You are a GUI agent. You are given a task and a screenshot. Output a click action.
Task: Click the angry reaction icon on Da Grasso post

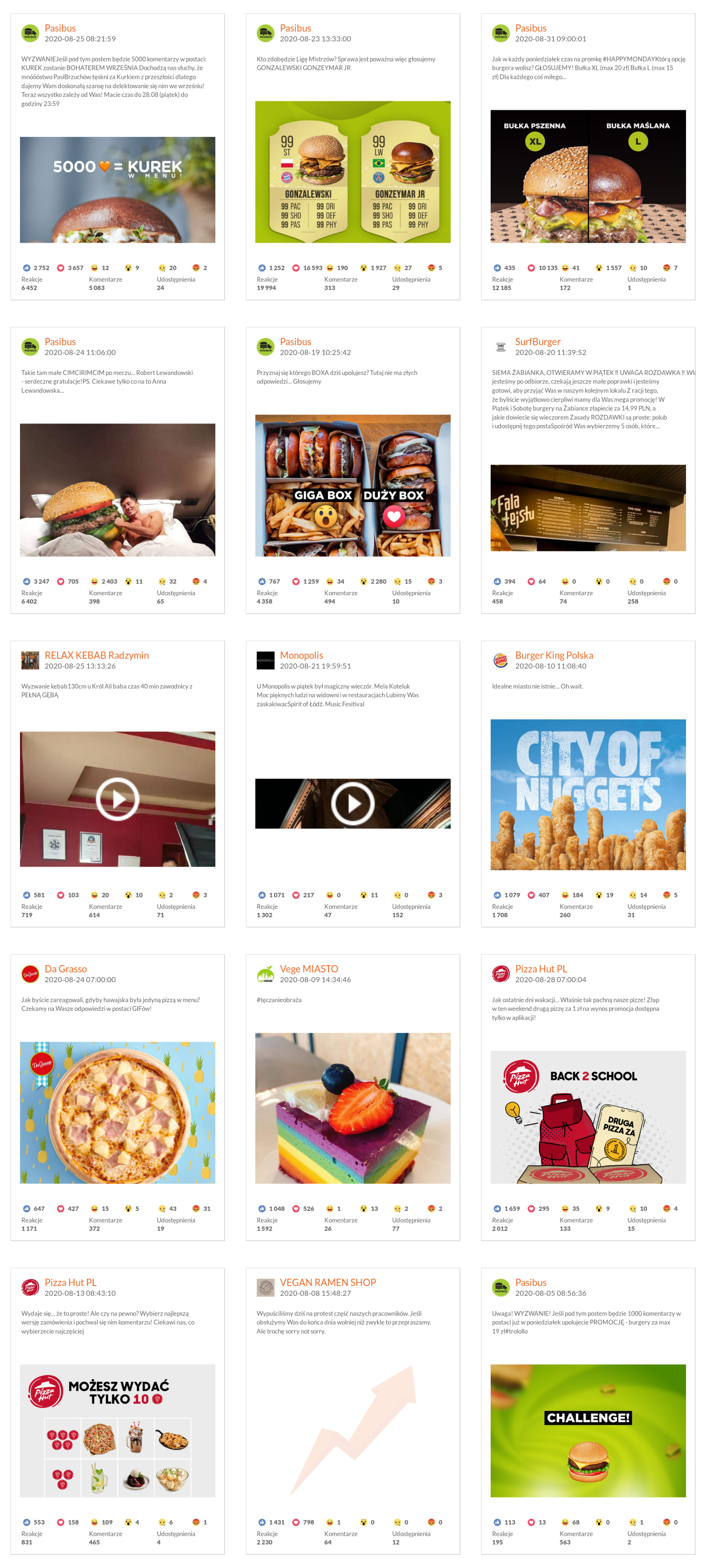point(196,1208)
